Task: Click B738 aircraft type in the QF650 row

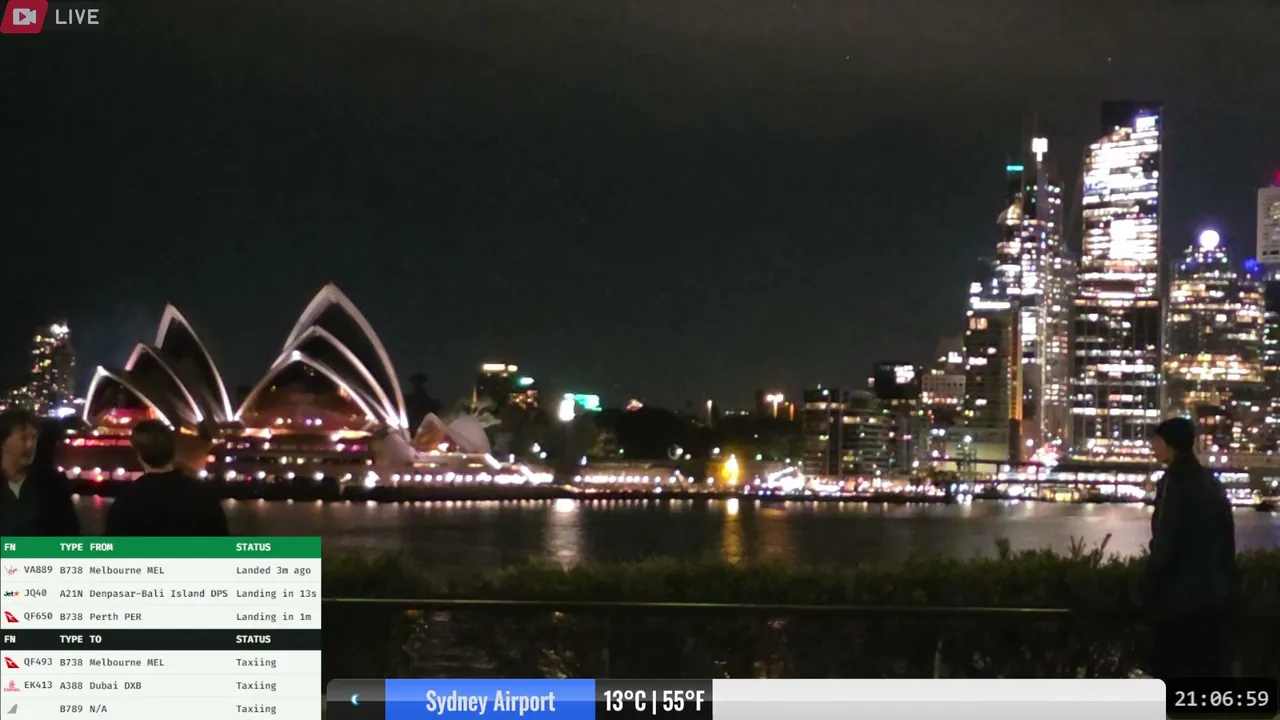Action: (71, 616)
